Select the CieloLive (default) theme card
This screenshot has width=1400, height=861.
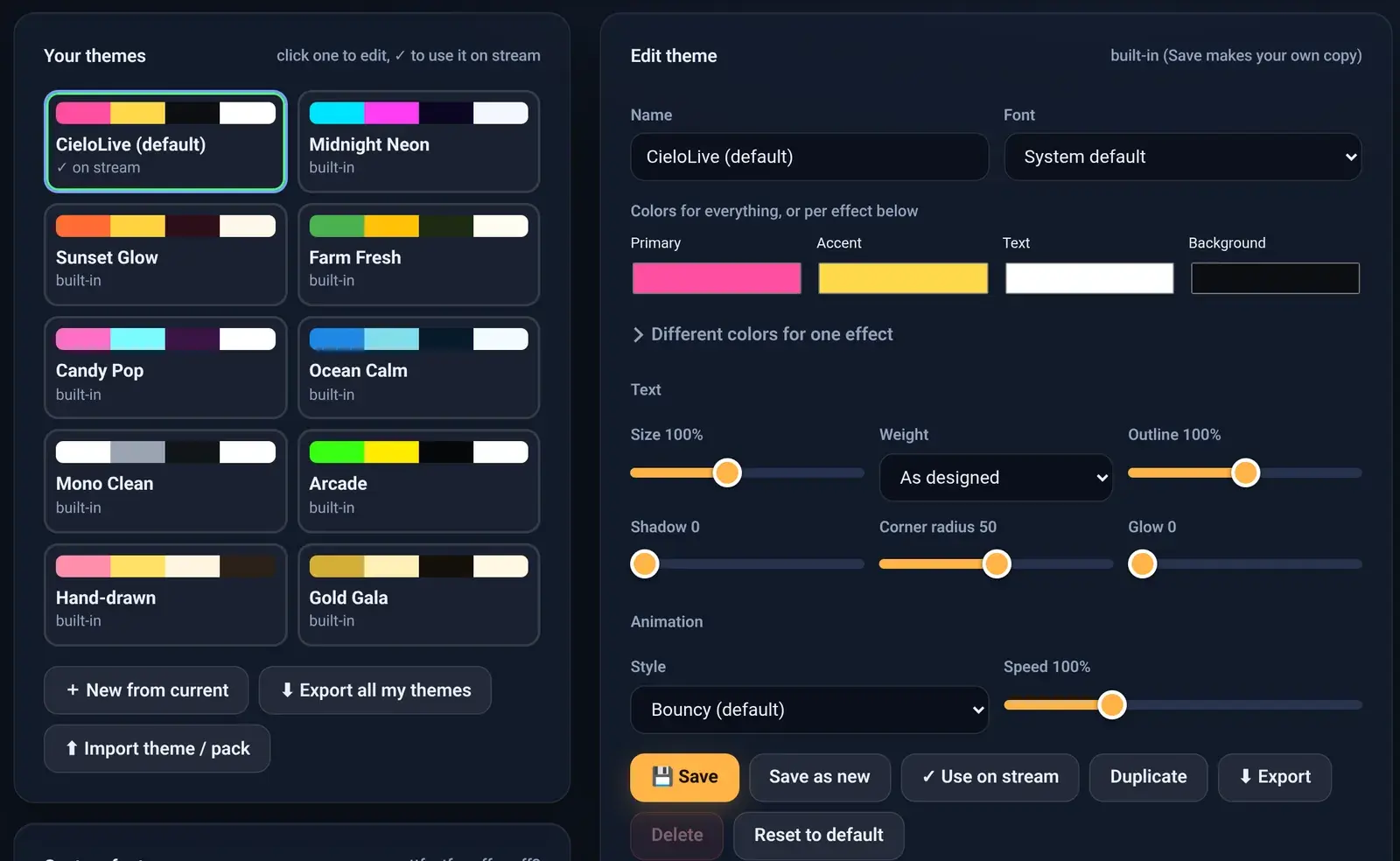click(x=165, y=141)
